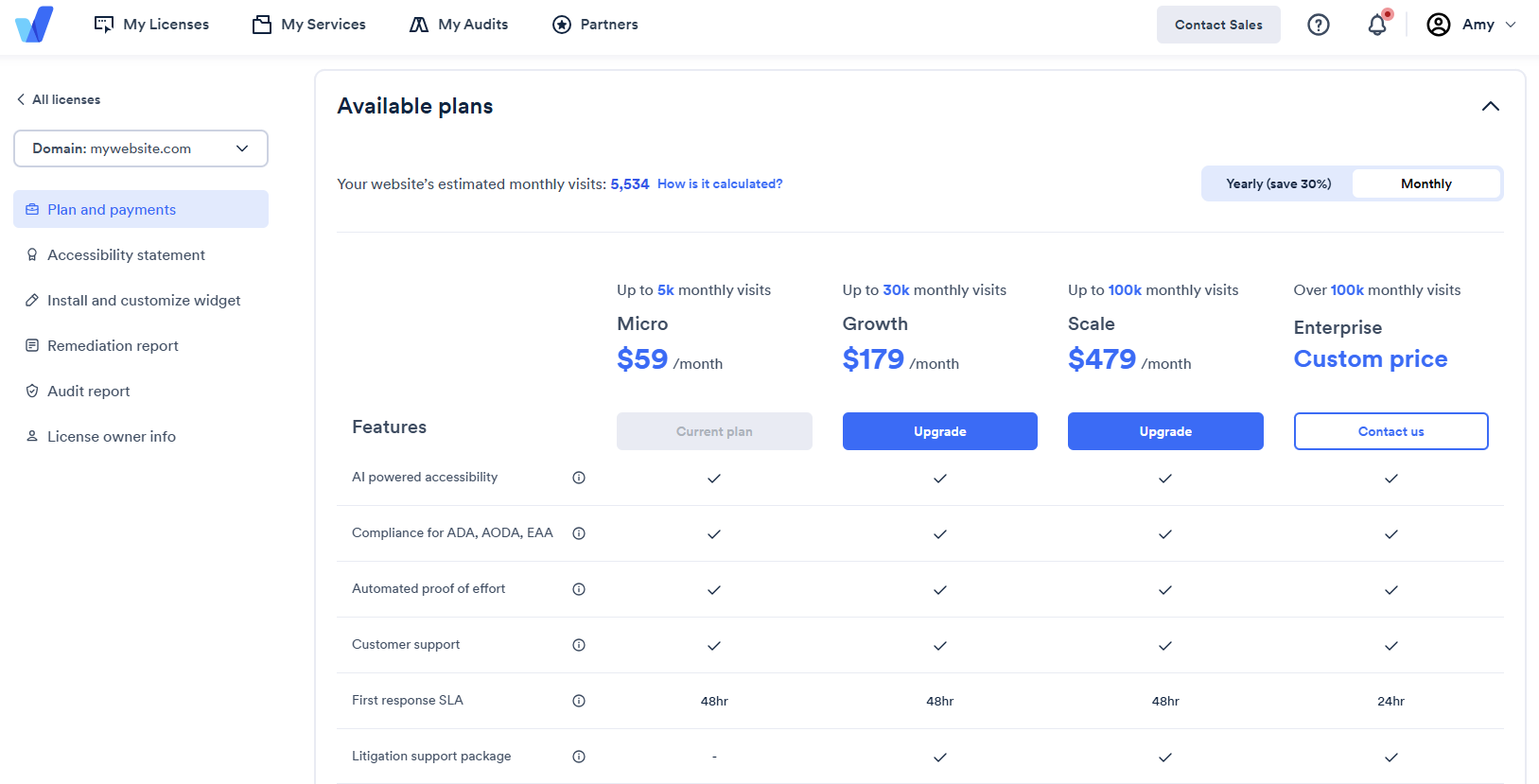Open My Audits in top navigation
The image size is (1539, 784).
(x=459, y=25)
